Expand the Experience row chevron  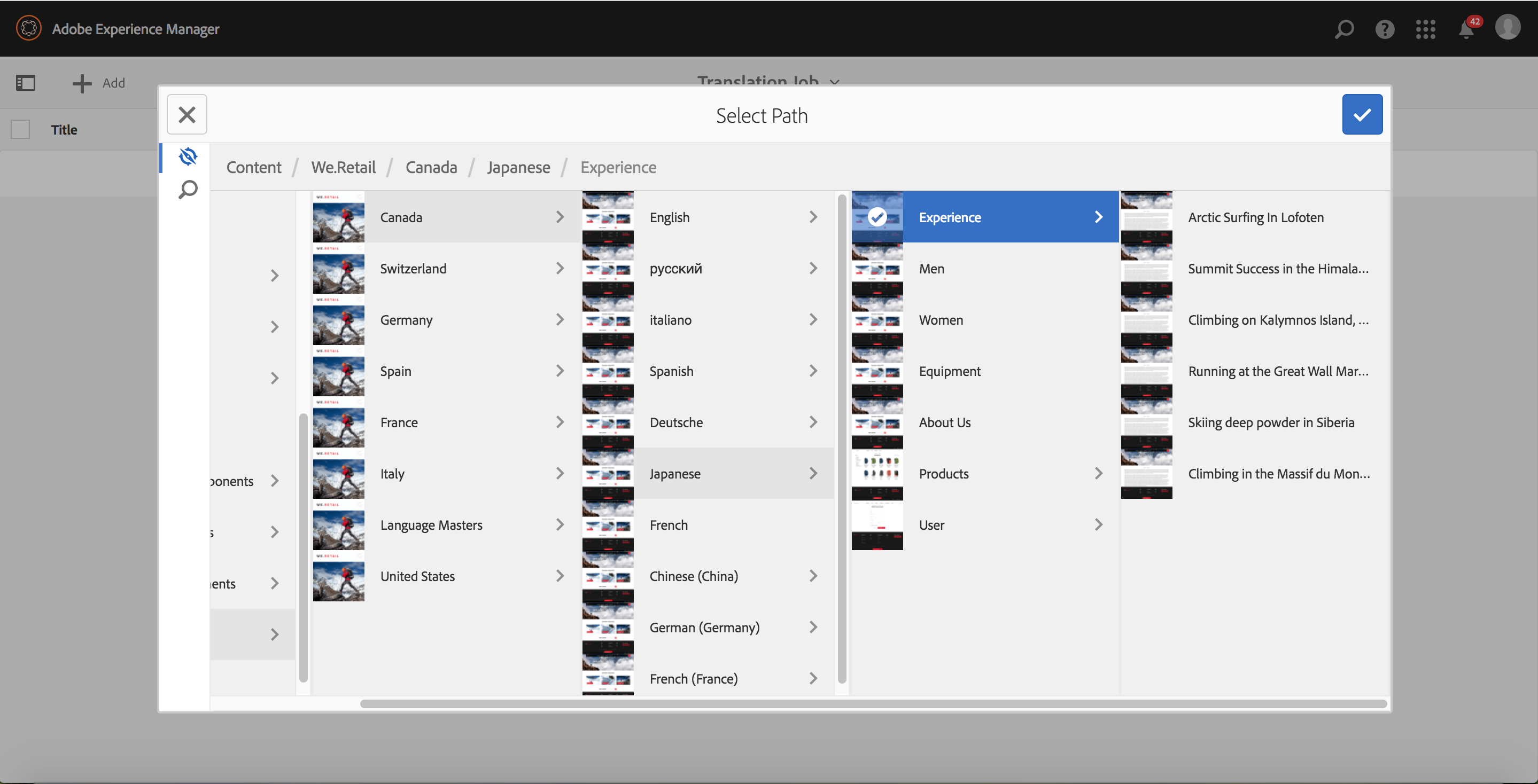pos(1098,217)
